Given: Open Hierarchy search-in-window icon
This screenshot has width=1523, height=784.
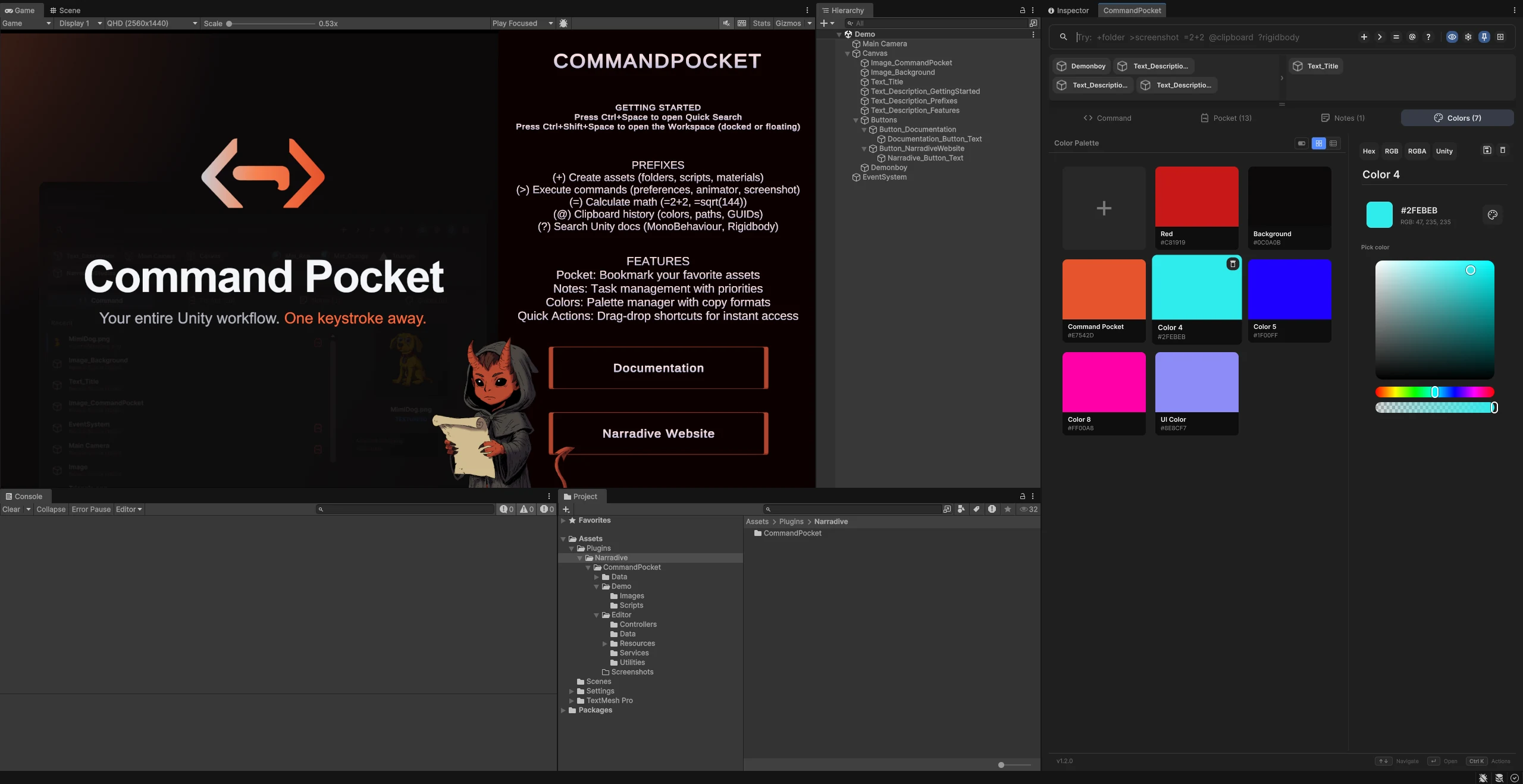Looking at the screenshot, I should 1033,23.
